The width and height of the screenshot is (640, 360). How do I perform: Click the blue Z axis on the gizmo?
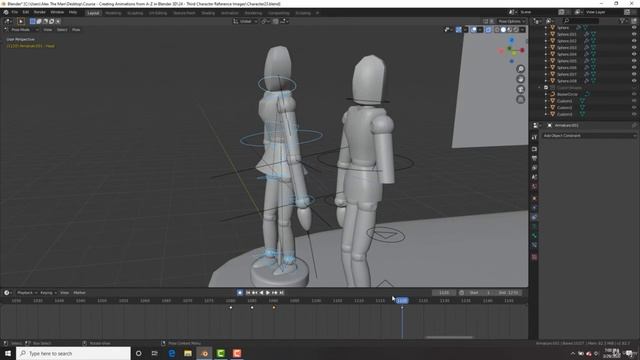(x=511, y=40)
